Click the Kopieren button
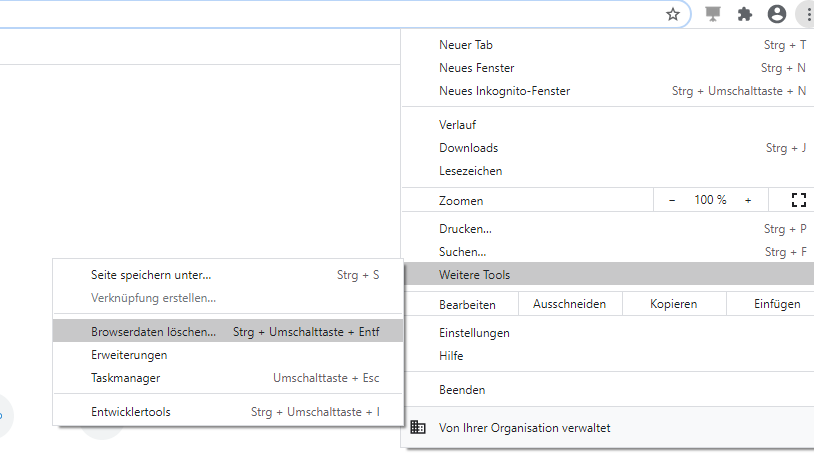Viewport: 814px width, 453px height. click(x=673, y=304)
